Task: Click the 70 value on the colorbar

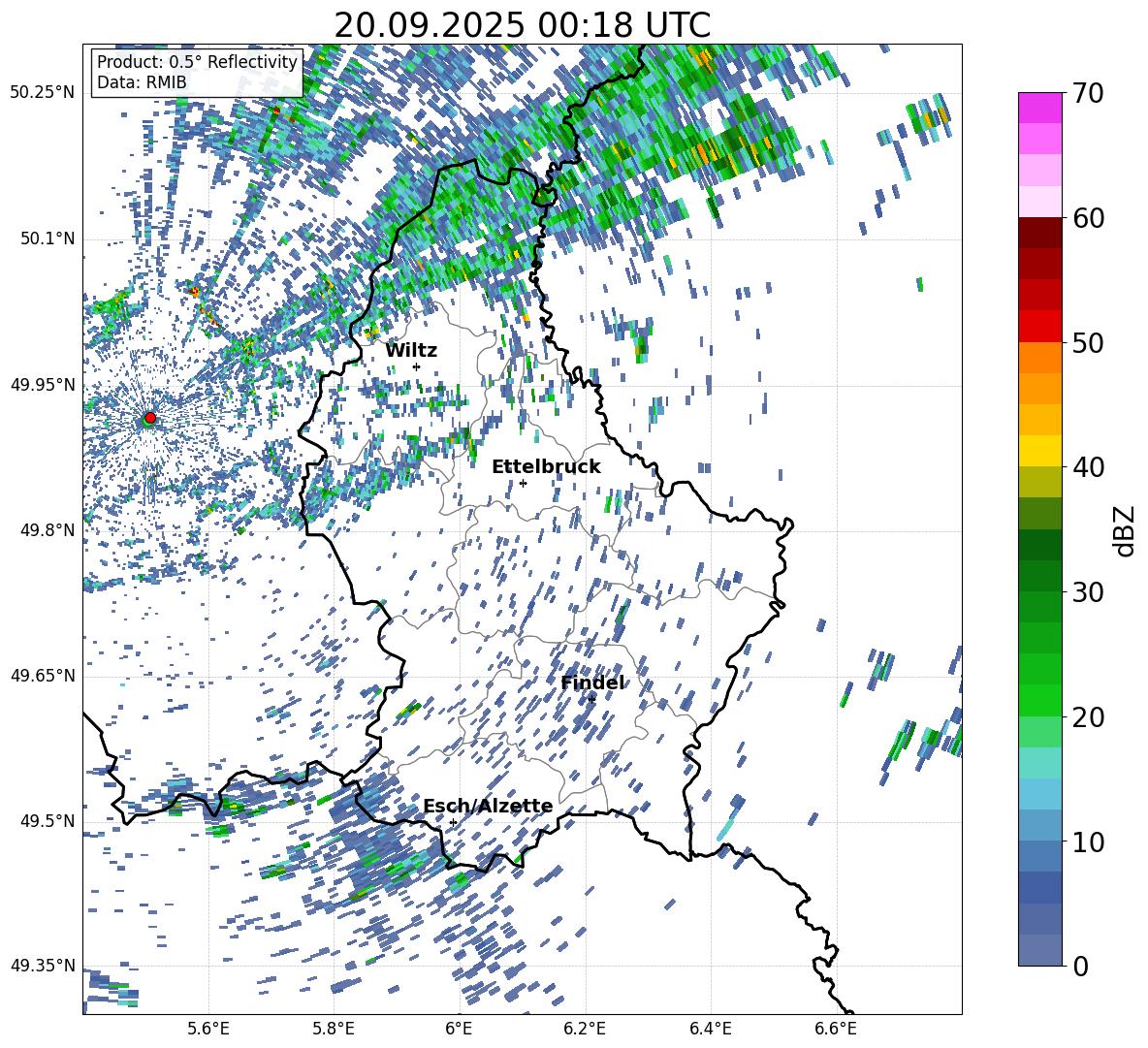Action: point(1088,94)
